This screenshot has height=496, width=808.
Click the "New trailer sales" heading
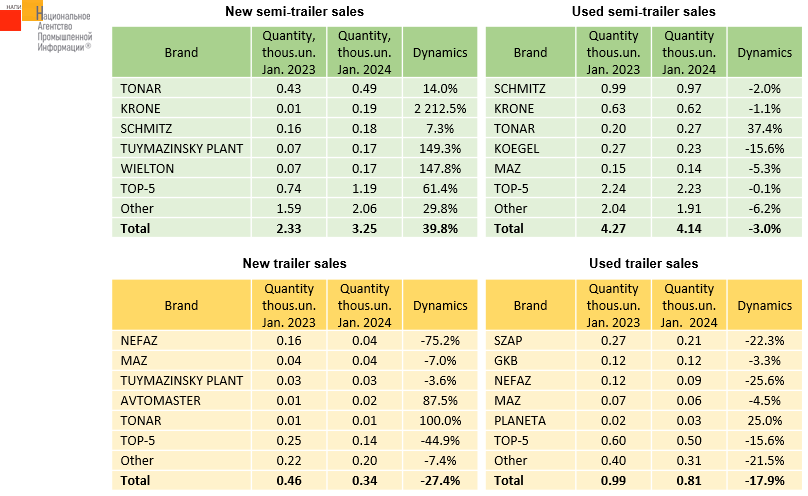pos(294,263)
